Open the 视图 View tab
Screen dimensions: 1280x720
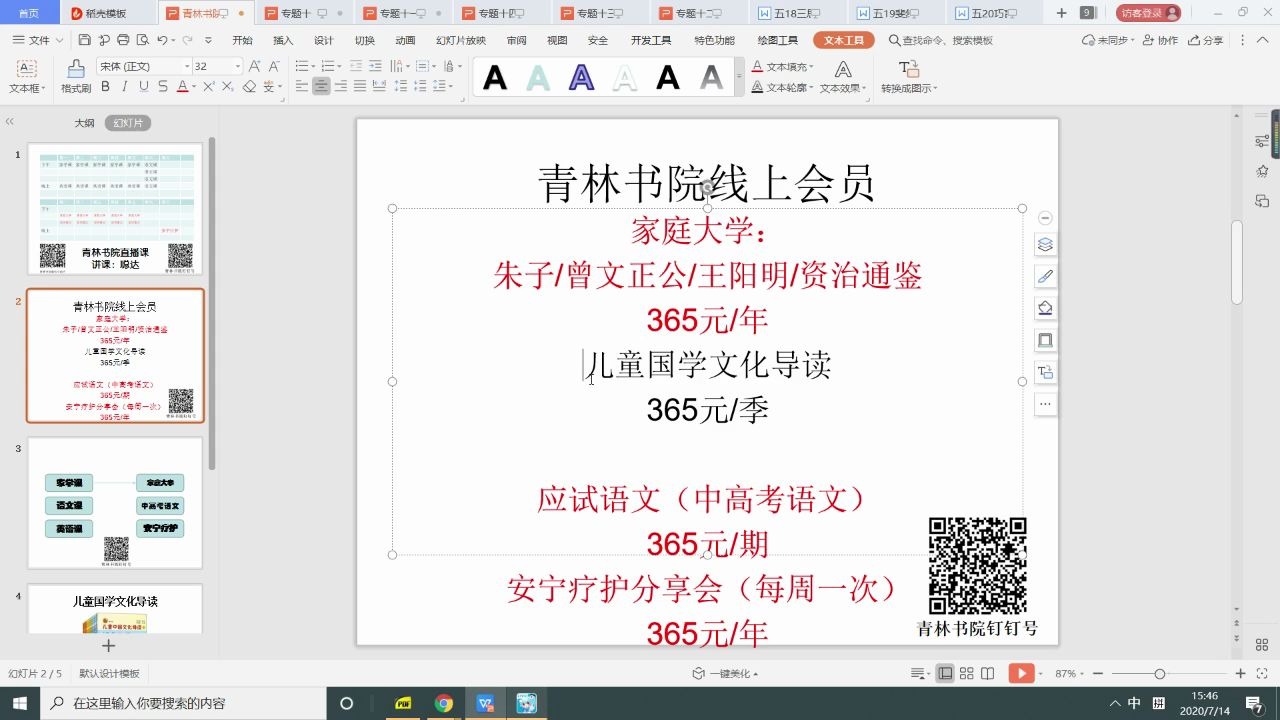tap(557, 40)
